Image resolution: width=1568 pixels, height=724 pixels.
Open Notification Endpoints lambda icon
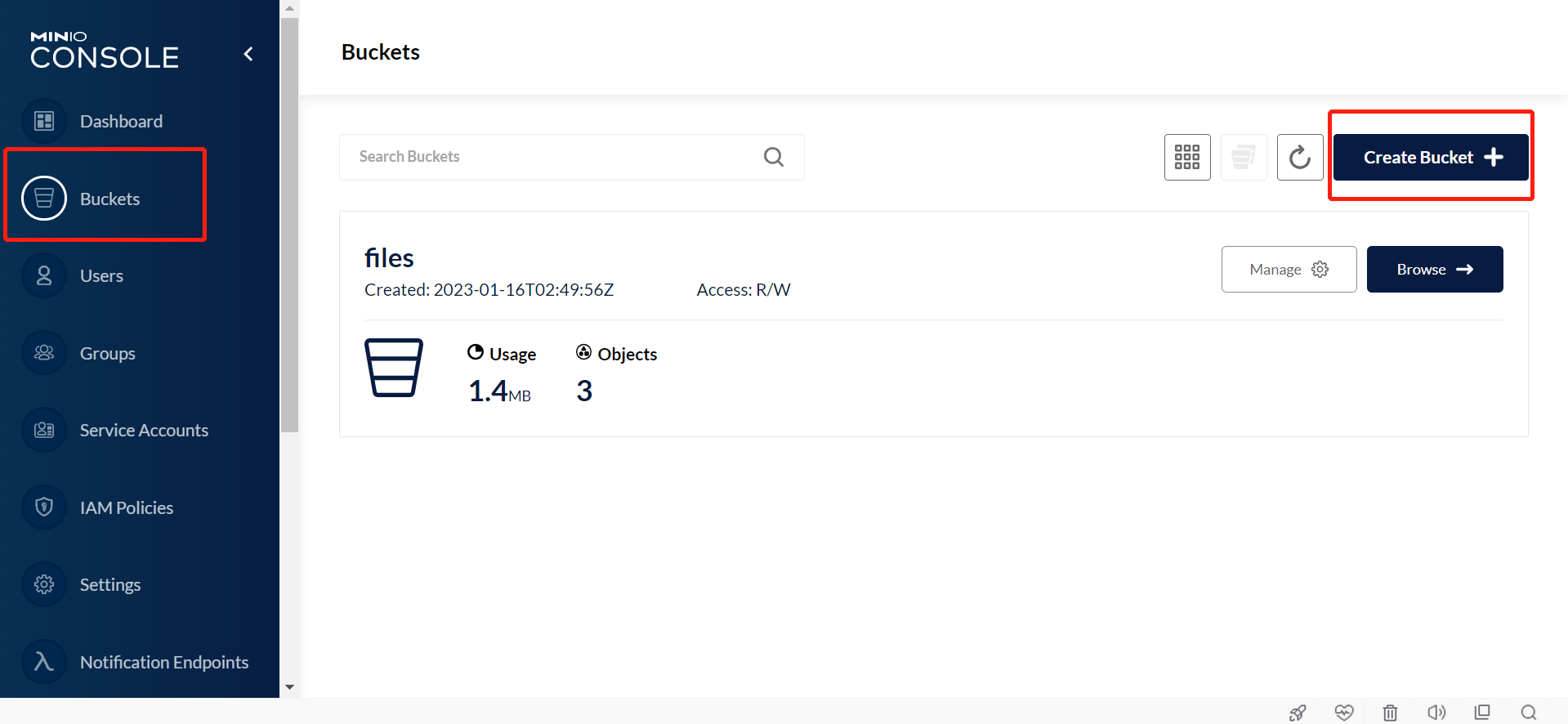pyautogui.click(x=44, y=662)
